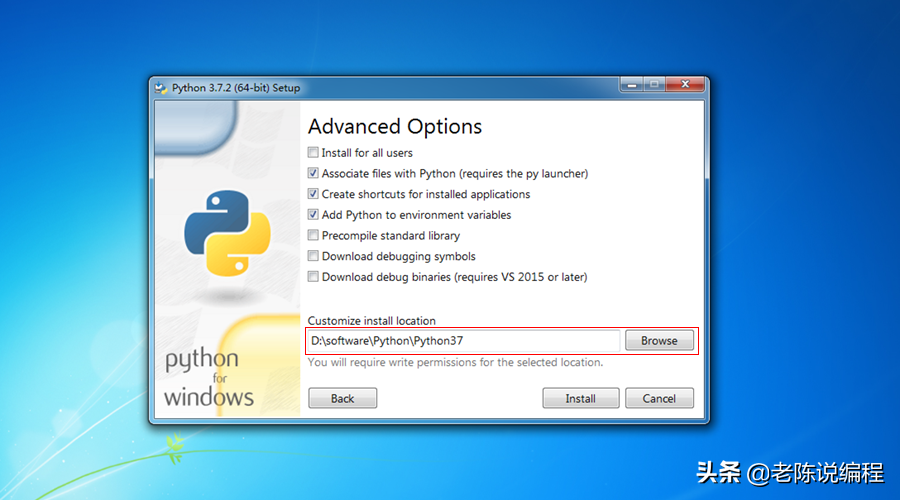Enable Precompile standard library checkbox
Image resolution: width=900 pixels, height=500 pixels.
313,235
